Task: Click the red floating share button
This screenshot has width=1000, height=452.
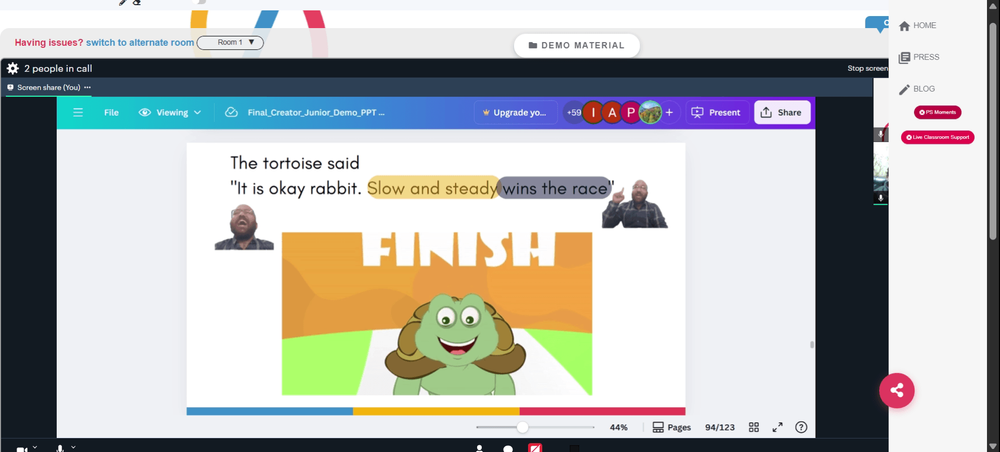Action: pos(897,390)
